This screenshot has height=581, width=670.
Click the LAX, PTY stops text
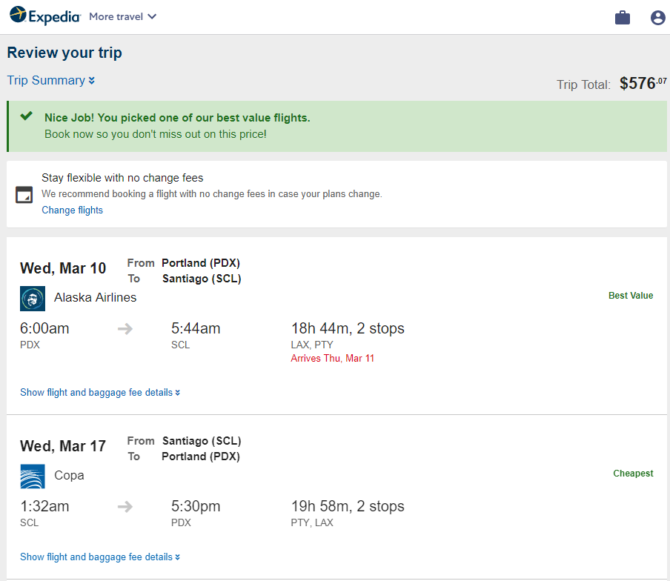pos(312,345)
